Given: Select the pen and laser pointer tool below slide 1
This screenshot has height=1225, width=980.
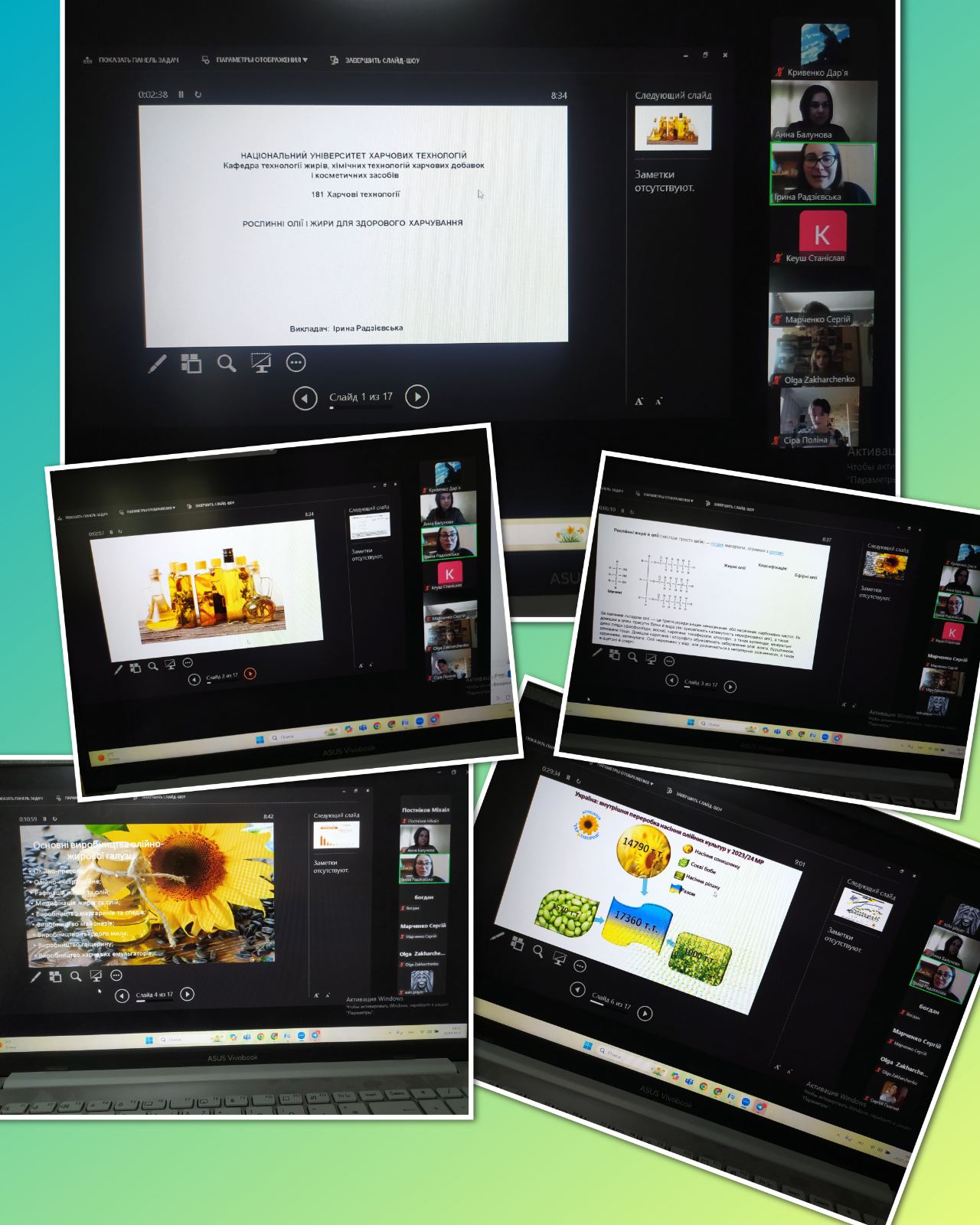Looking at the screenshot, I should coord(157,364).
